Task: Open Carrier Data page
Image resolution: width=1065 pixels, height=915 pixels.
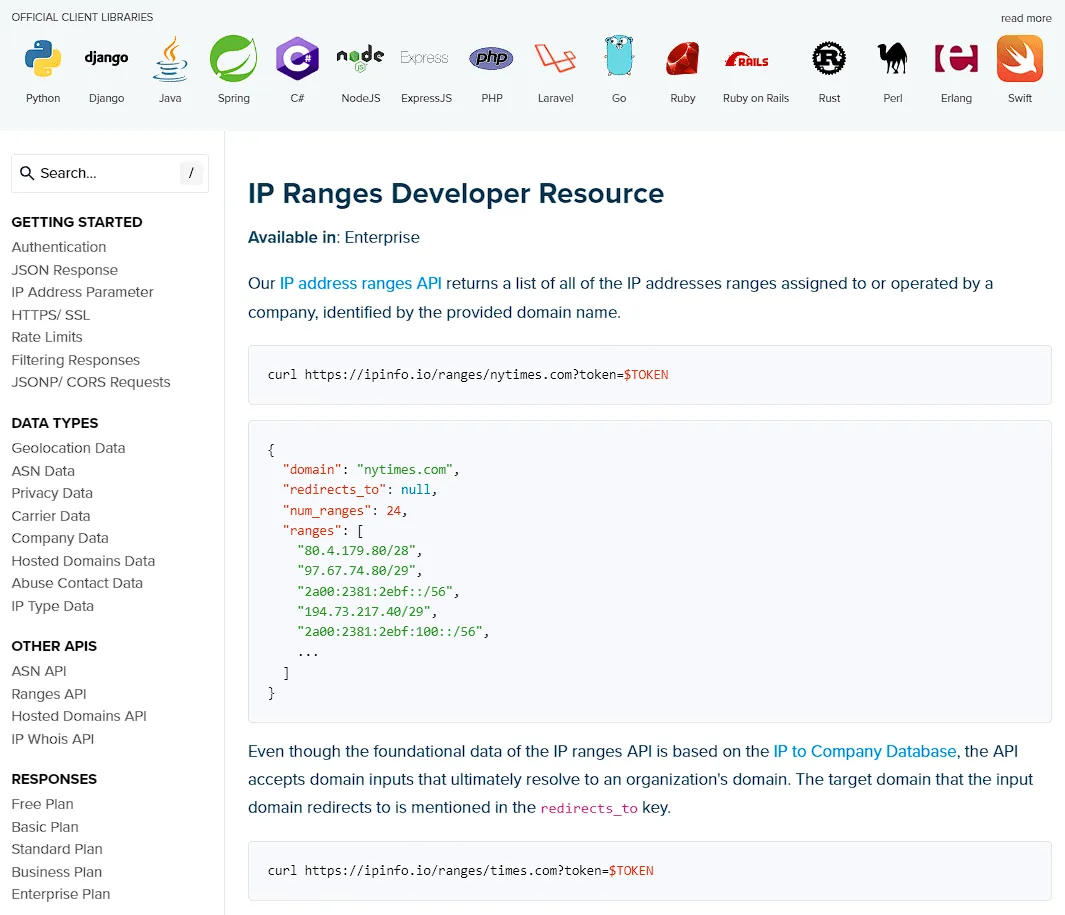Action: 51,516
